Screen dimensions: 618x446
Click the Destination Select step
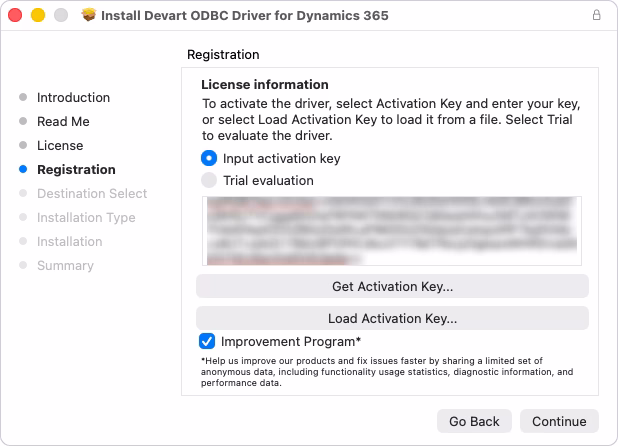pos(92,193)
